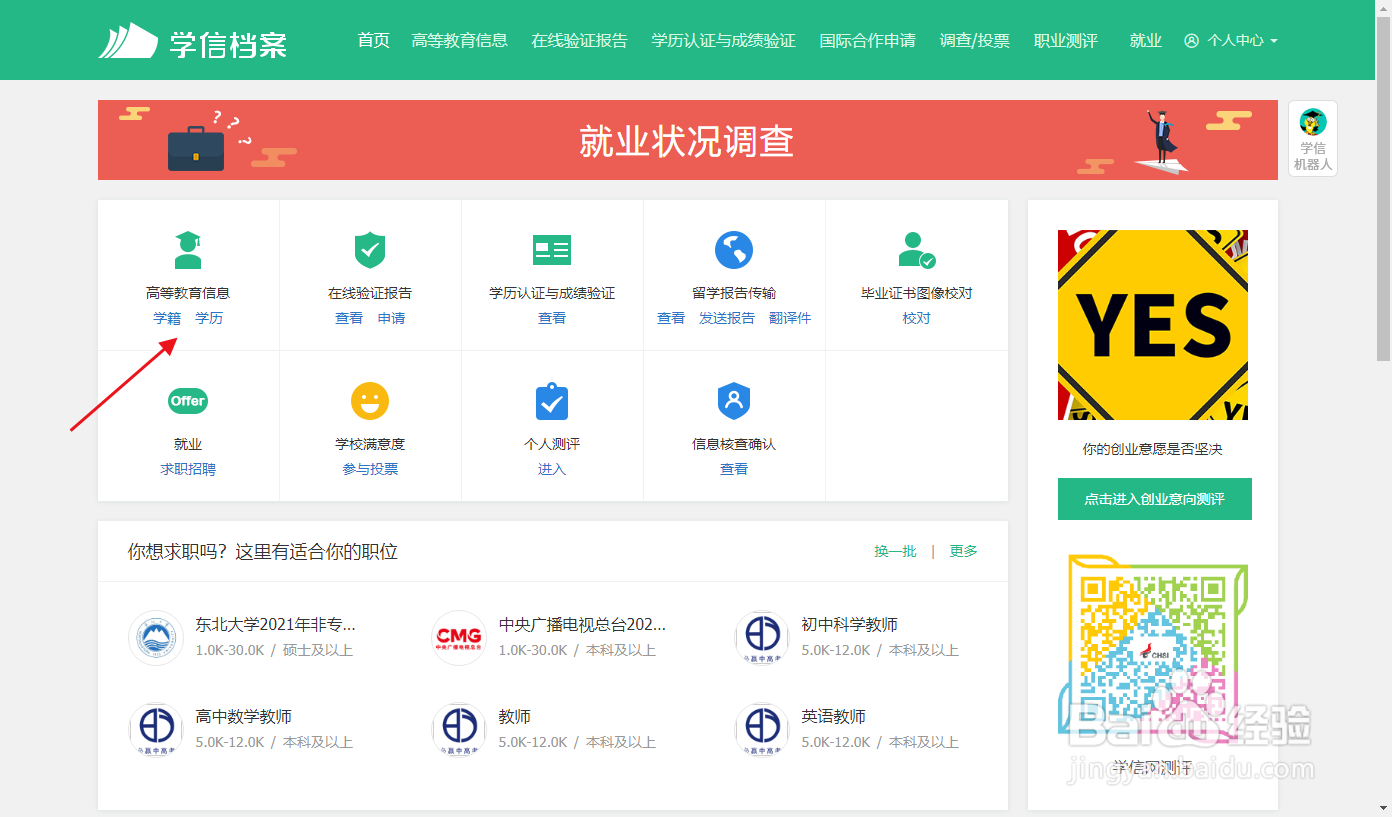
Task: Click the 留学报告传输 globe icon
Action: click(734, 250)
